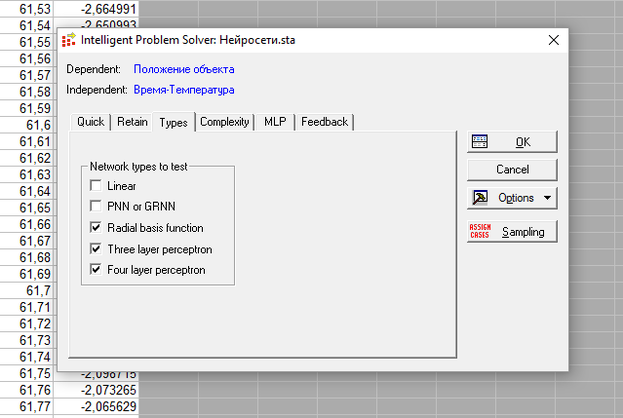Enable the PNN or GRNN checkbox
The width and height of the screenshot is (623, 418).
pos(95,206)
